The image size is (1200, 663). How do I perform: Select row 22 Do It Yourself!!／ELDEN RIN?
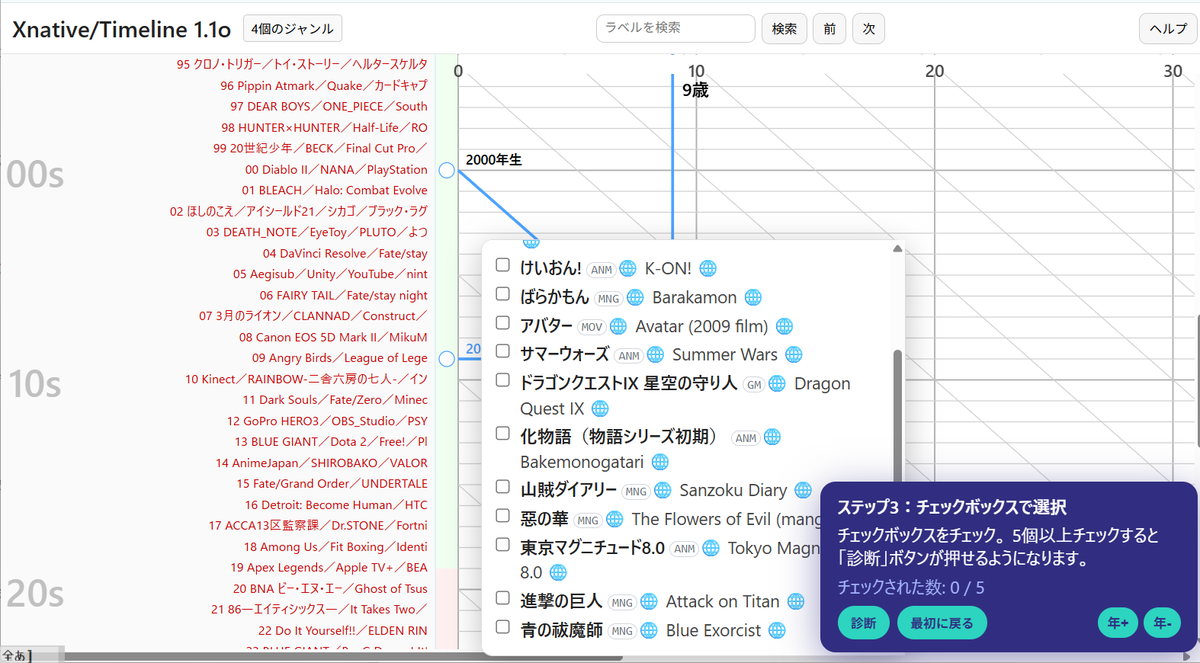tap(342, 631)
